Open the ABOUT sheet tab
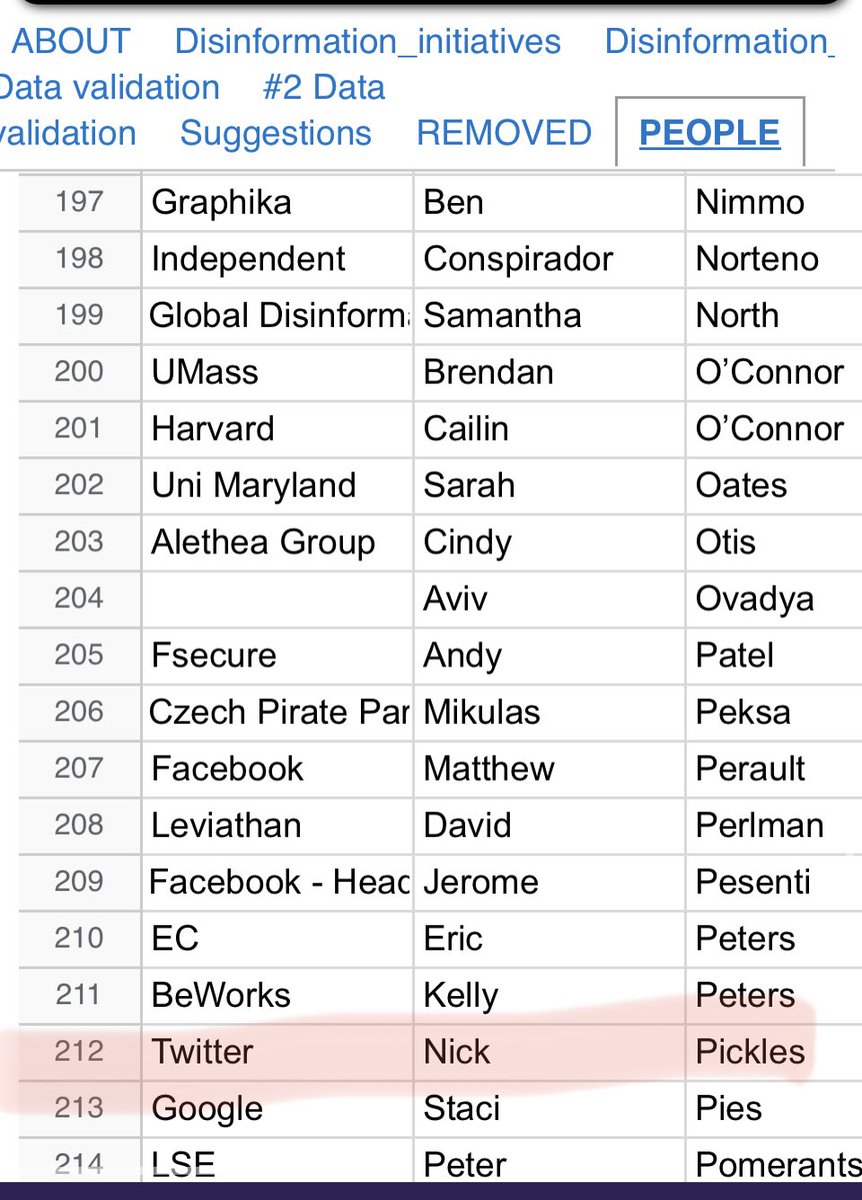Image resolution: width=862 pixels, height=1200 pixels. tap(71, 41)
